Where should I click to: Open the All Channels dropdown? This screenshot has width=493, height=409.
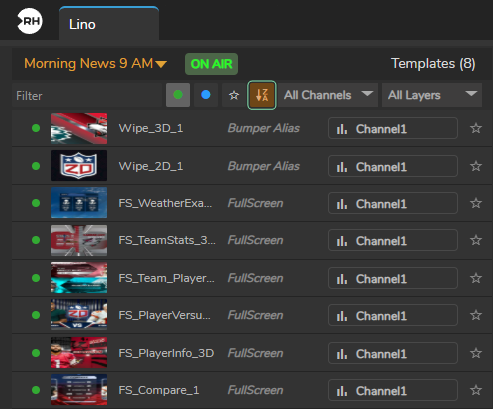pyautogui.click(x=328, y=95)
